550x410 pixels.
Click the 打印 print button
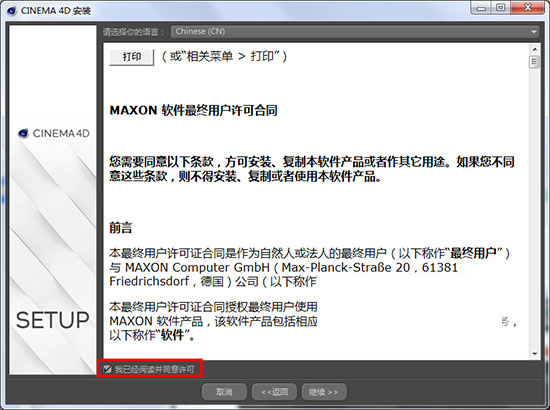(132, 57)
